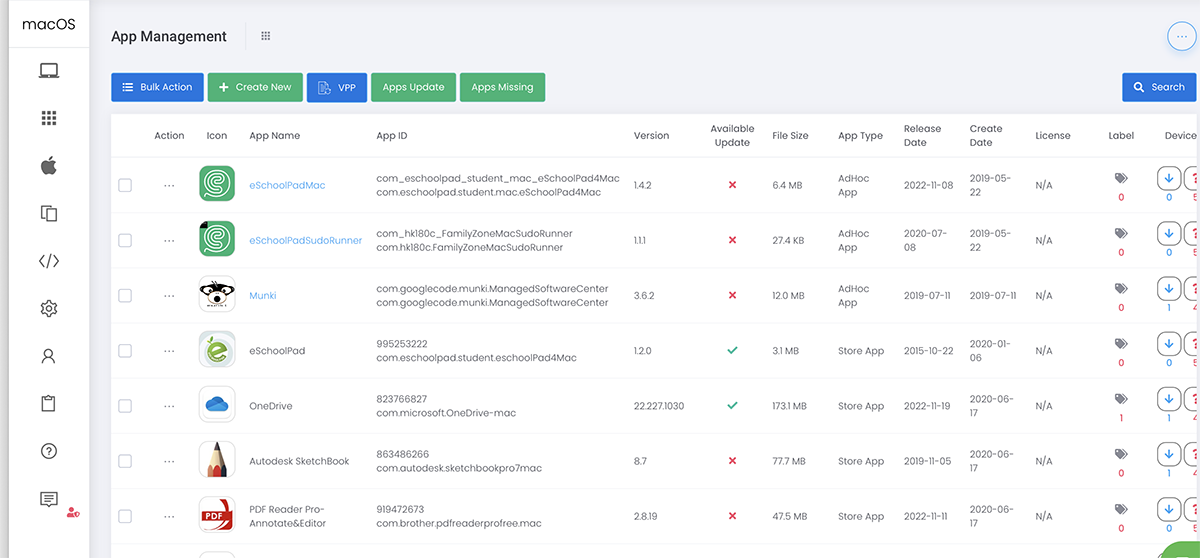Sort by App Name column header

pos(274,135)
